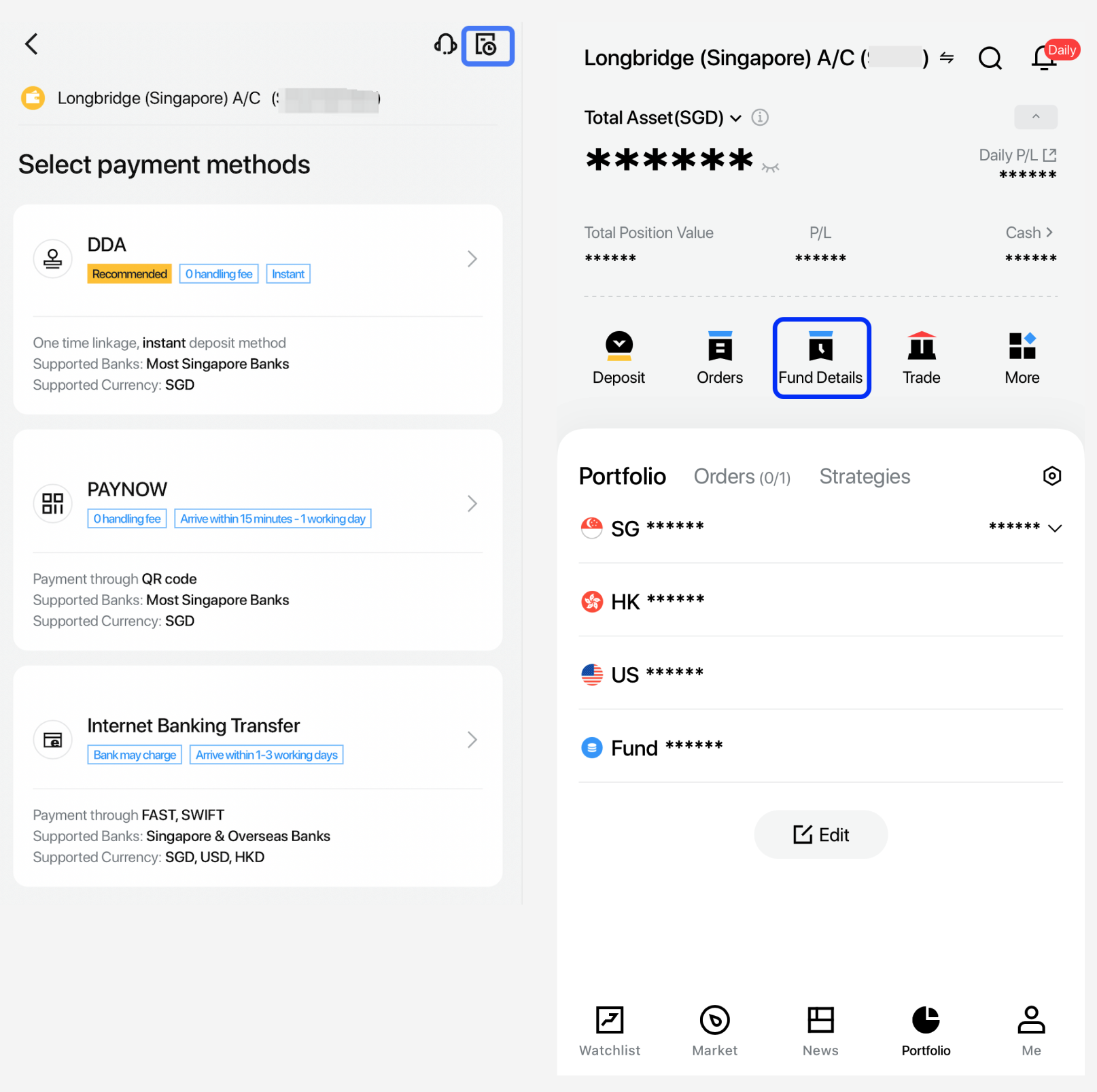Image resolution: width=1097 pixels, height=1092 pixels.
Task: Select Internet Banking Transfer title
Action: point(194,726)
